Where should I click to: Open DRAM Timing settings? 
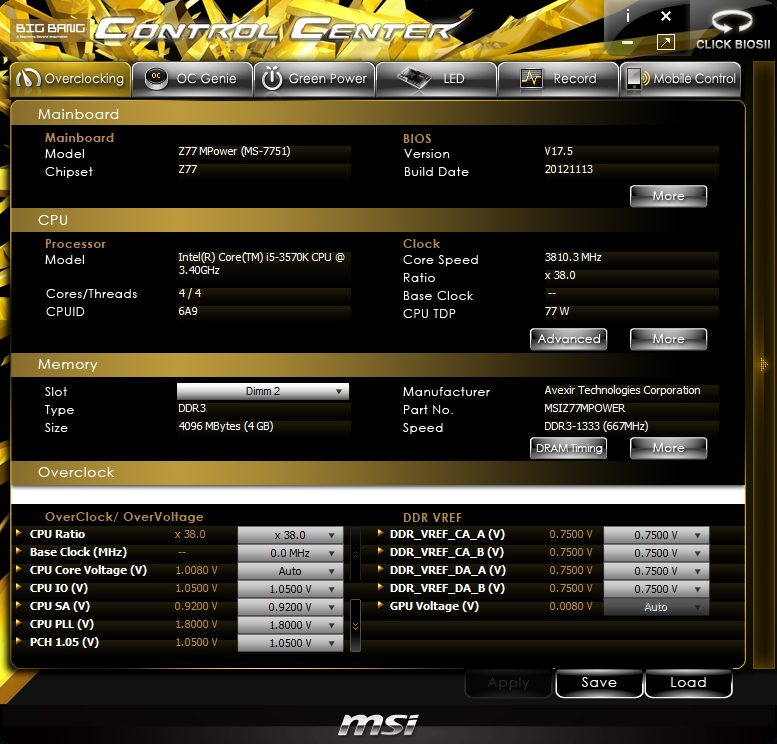point(568,448)
